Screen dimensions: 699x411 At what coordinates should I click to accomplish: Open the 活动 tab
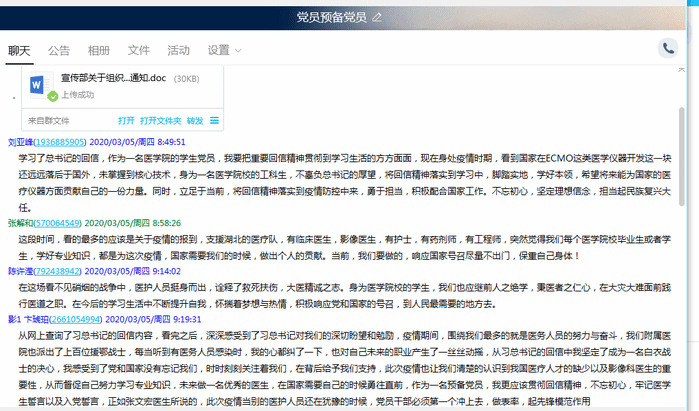click(x=178, y=50)
